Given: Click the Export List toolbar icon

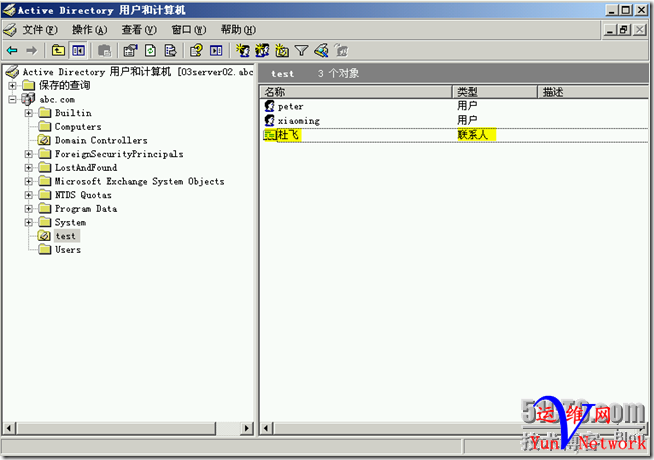Looking at the screenshot, I should (x=171, y=51).
